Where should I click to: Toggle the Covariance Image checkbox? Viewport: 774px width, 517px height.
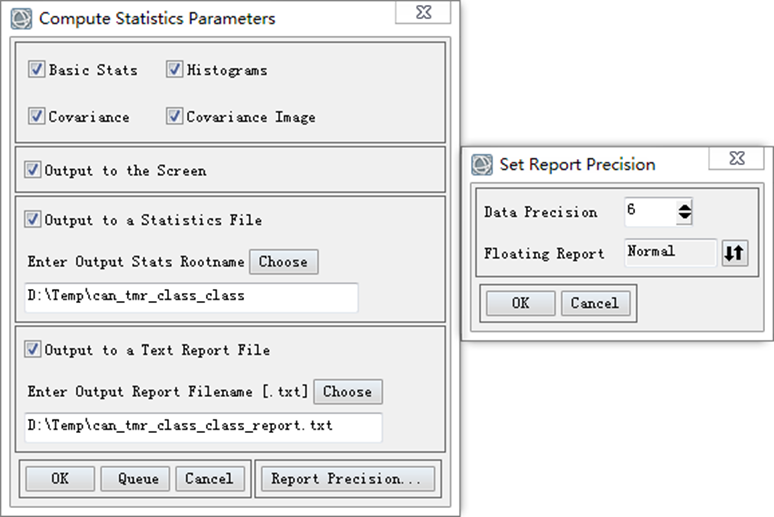[175, 116]
